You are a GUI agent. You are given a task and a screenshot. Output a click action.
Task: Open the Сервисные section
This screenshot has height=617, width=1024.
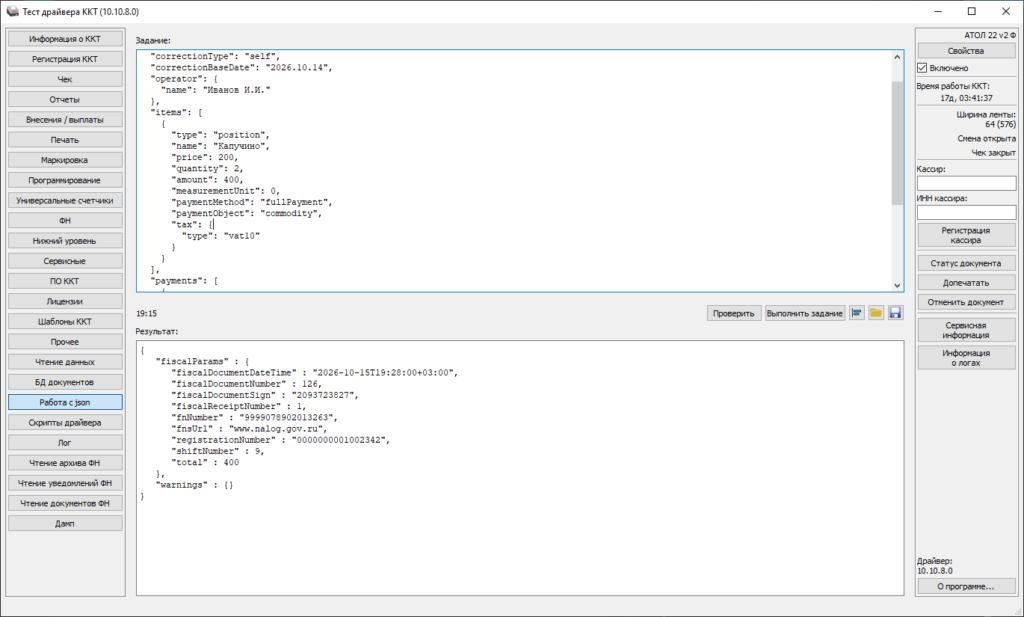pyautogui.click(x=65, y=262)
